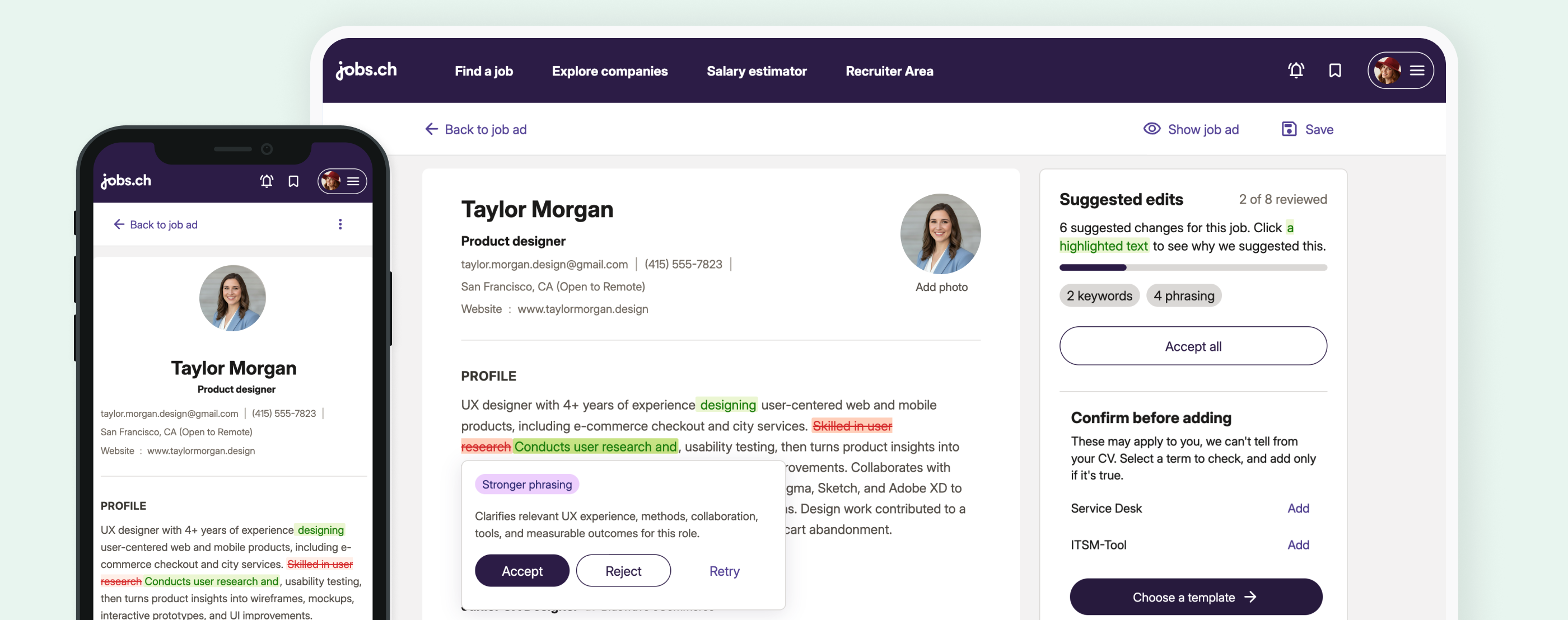Accept the stronger phrasing suggestion
The width and height of the screenshot is (1568, 620).
522,571
